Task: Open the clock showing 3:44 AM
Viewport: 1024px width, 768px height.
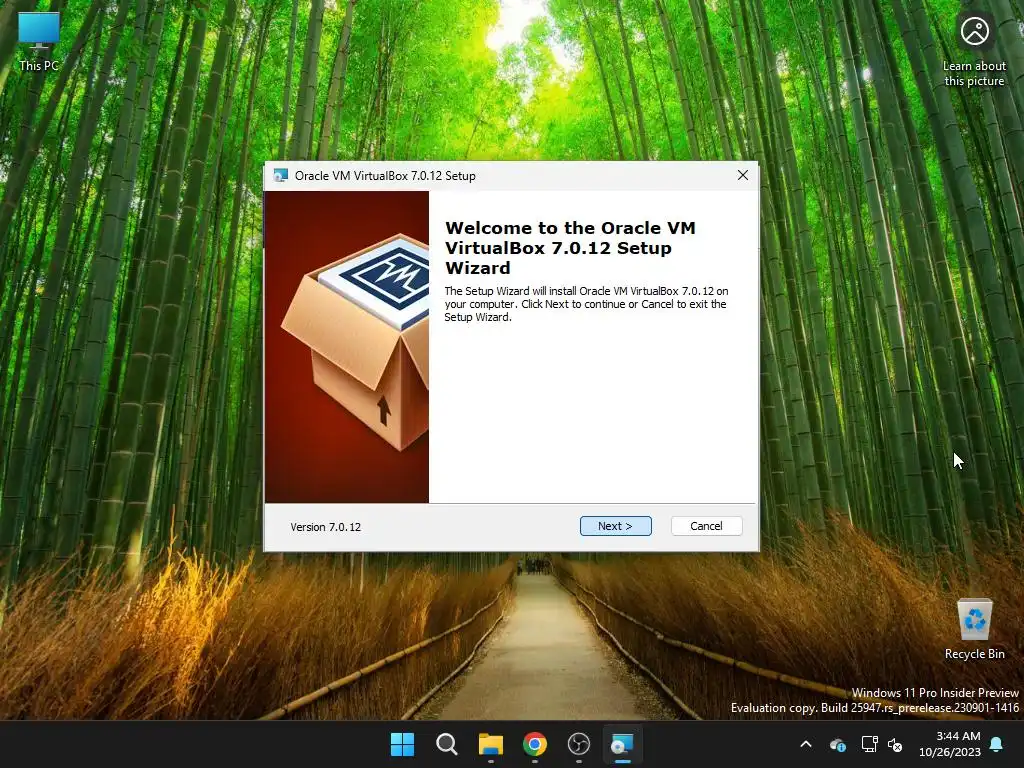Action: [950, 744]
